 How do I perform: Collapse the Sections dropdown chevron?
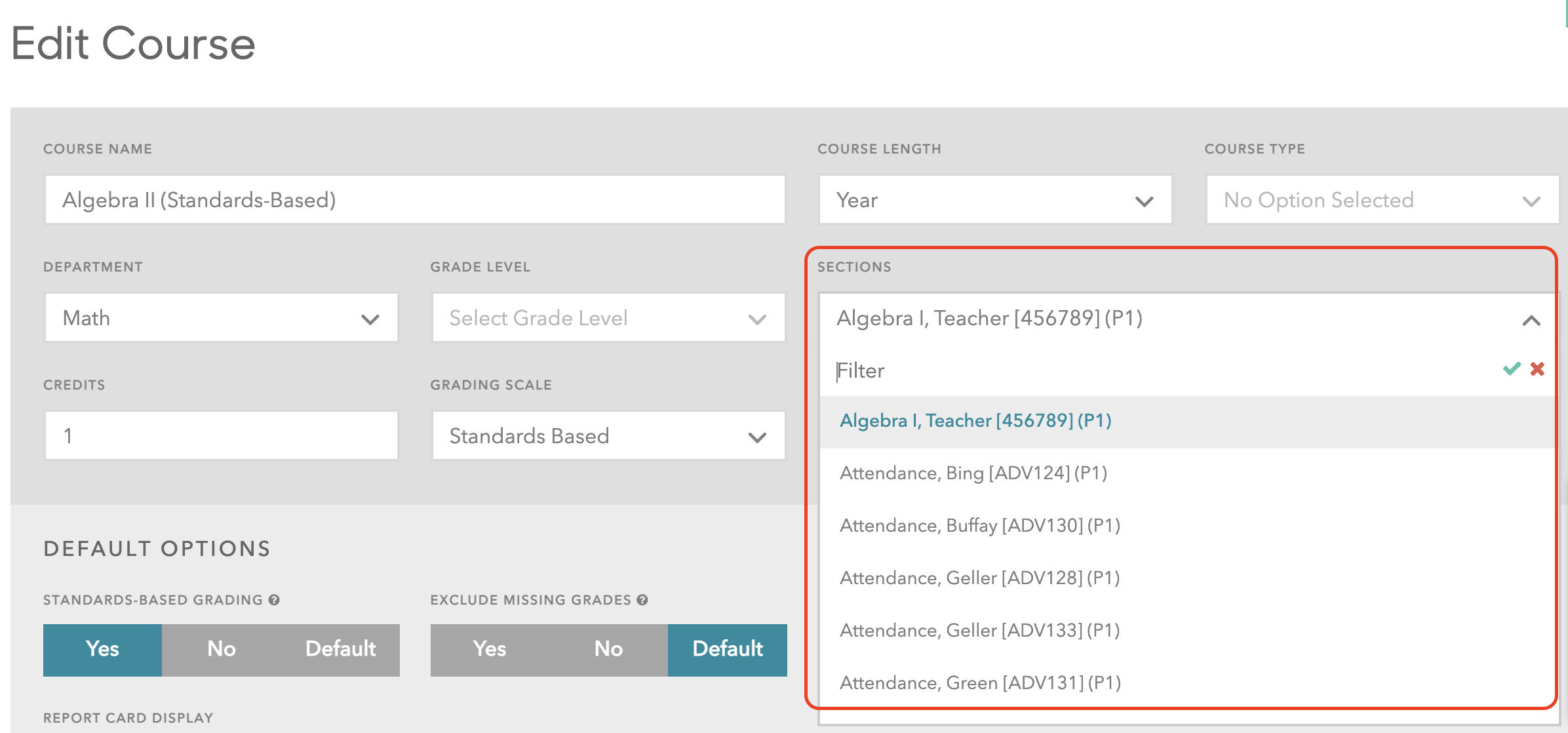1531,321
